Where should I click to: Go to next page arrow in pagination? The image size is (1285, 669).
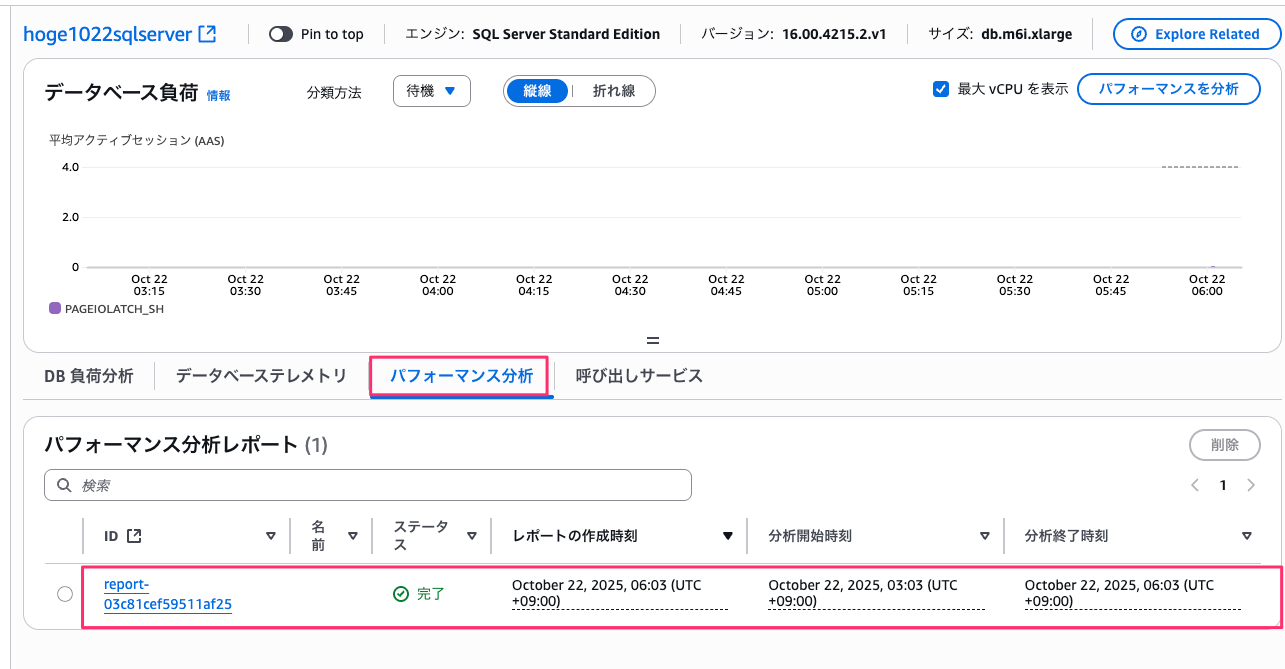[1251, 485]
